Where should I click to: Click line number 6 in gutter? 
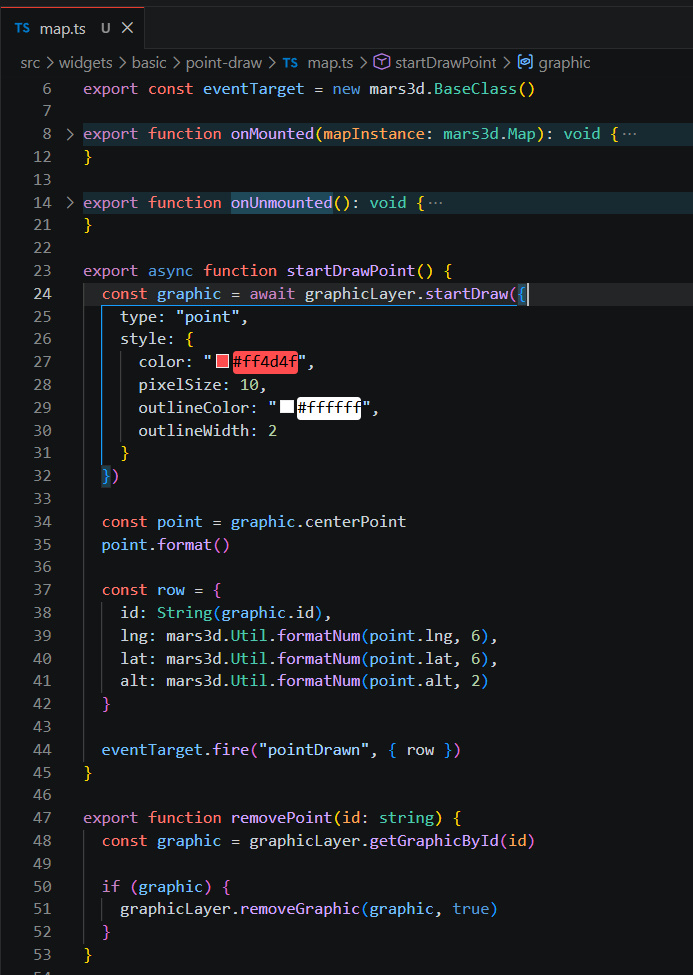tap(47, 89)
